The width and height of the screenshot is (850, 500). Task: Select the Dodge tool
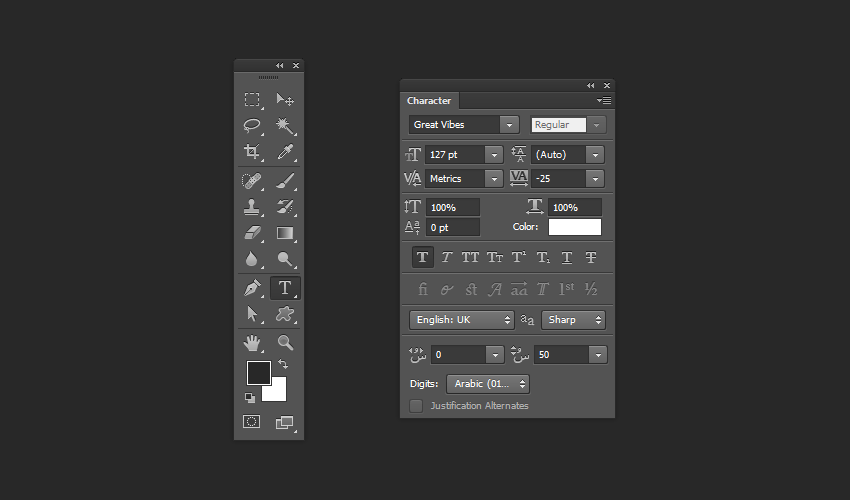[285, 259]
